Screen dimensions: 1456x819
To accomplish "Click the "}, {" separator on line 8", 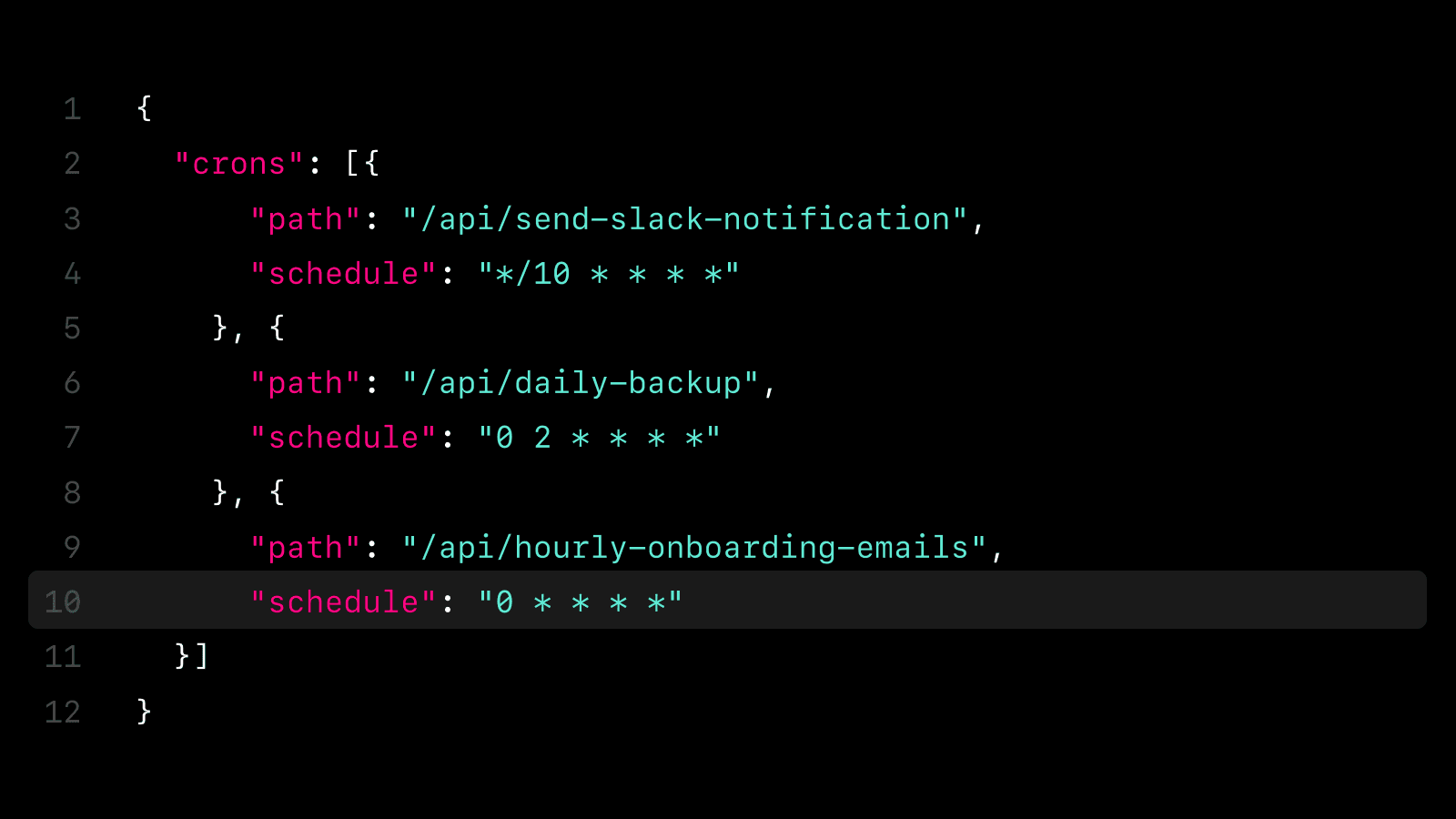I will [248, 492].
